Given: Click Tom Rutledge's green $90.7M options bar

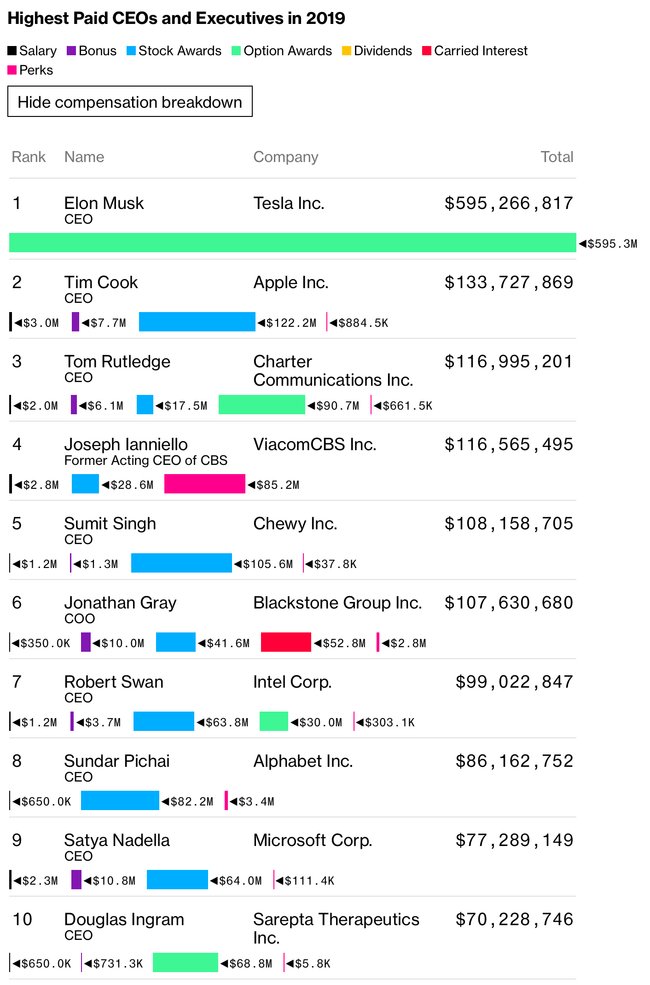Looking at the screenshot, I should click(x=262, y=405).
